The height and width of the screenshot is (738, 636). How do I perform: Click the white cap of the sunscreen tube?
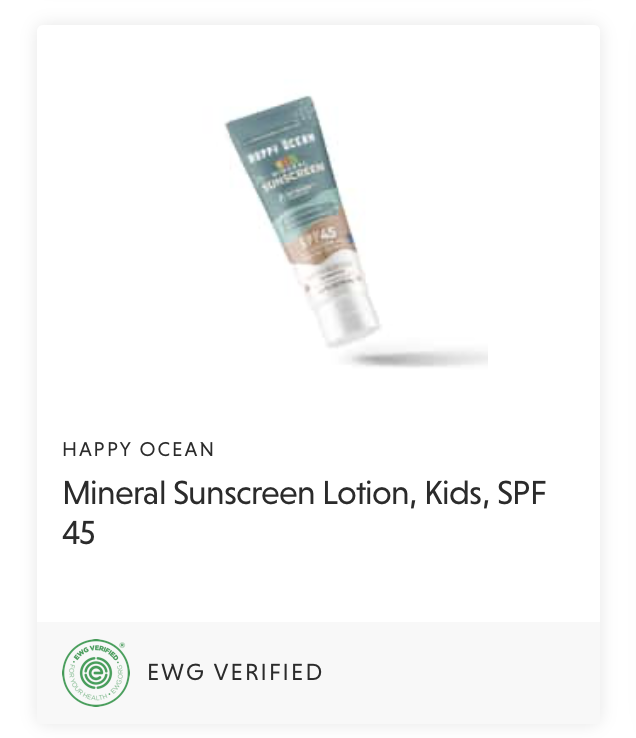point(351,320)
